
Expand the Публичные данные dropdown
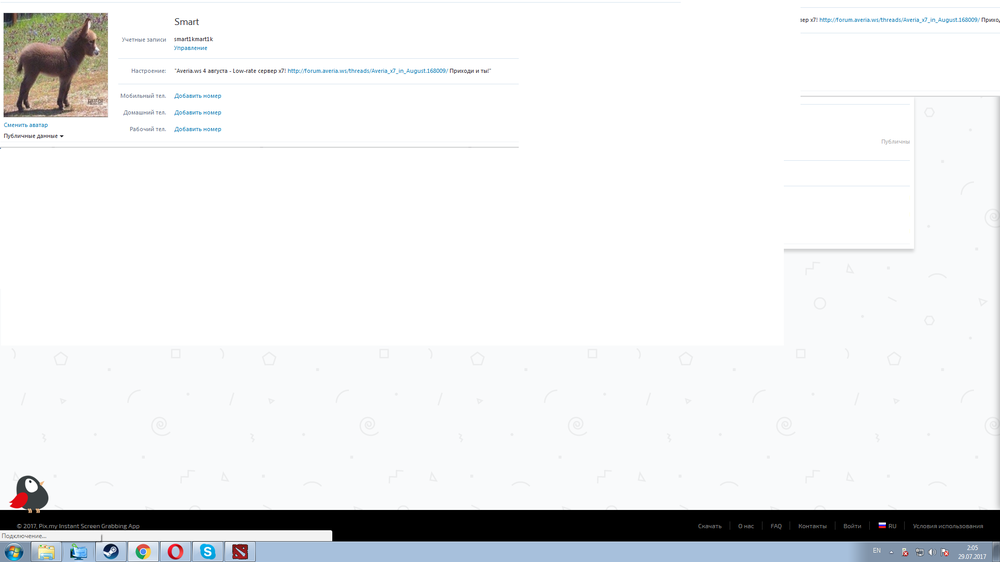(33, 136)
